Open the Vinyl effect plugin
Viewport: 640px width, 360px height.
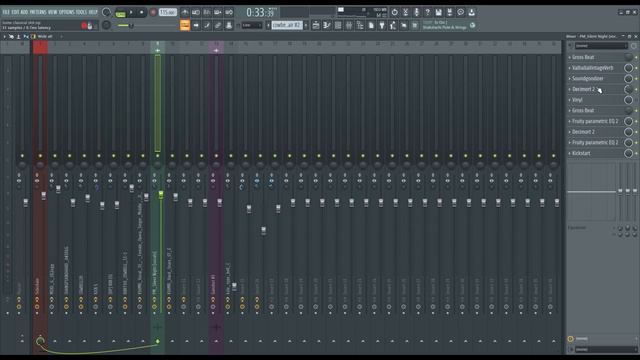point(577,100)
